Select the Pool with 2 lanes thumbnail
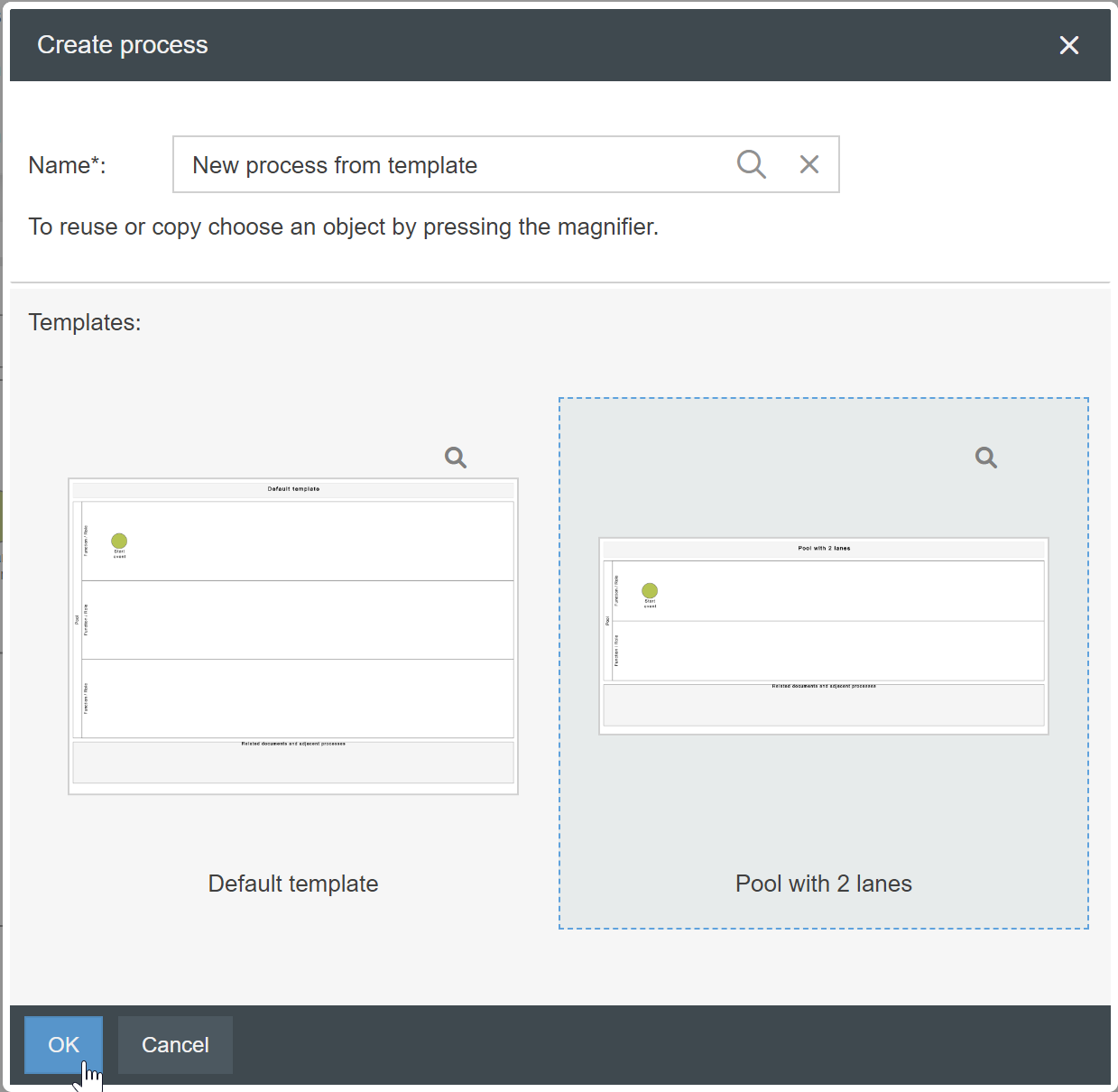Viewport: 1118px width, 1092px height. click(x=823, y=636)
